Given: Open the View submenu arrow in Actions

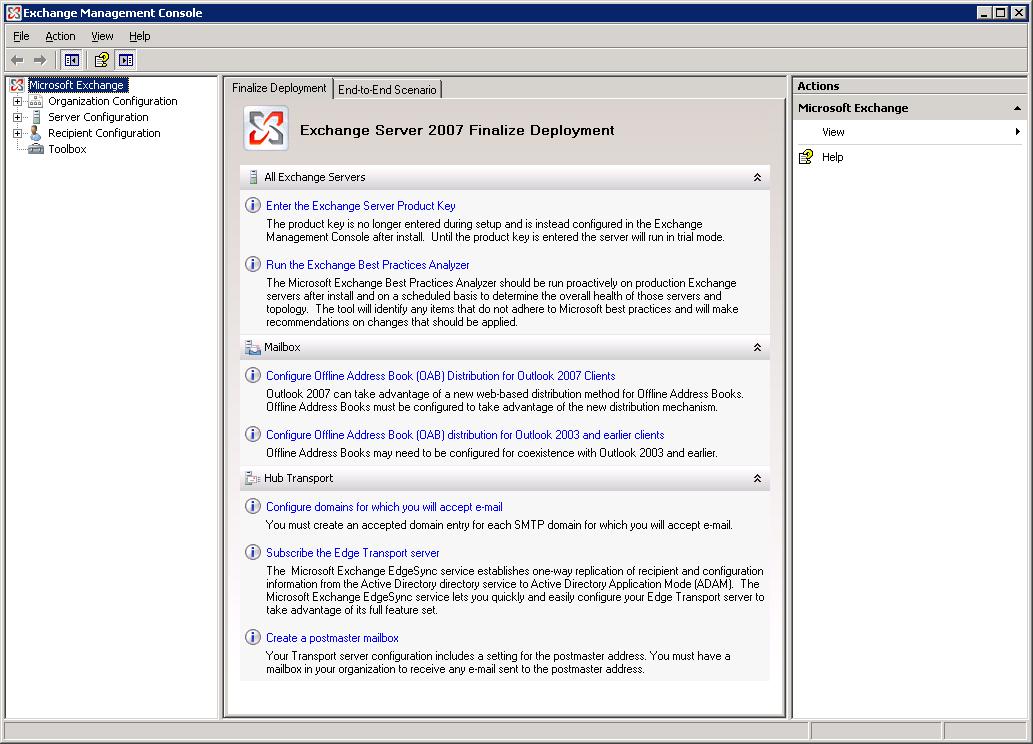Looking at the screenshot, I should click(1018, 132).
